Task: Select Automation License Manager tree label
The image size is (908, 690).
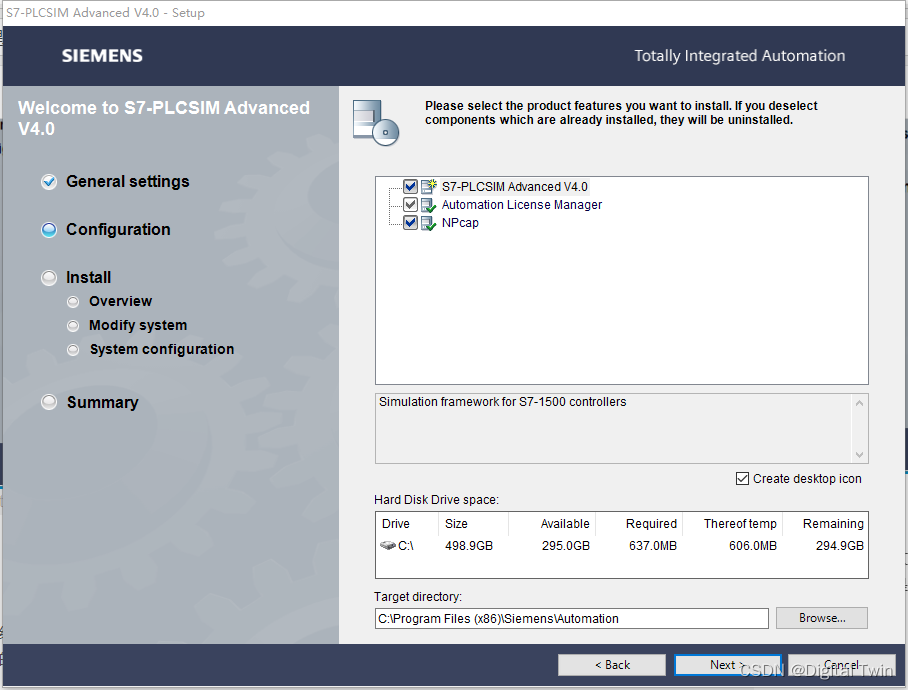Action: pos(522,205)
